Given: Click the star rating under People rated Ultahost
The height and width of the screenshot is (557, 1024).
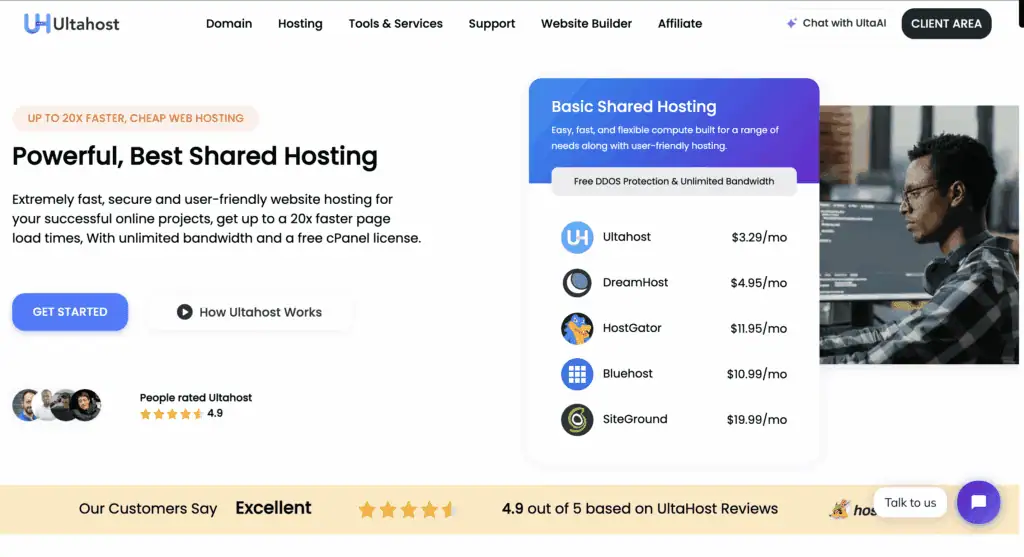Looking at the screenshot, I should pyautogui.click(x=171, y=414).
